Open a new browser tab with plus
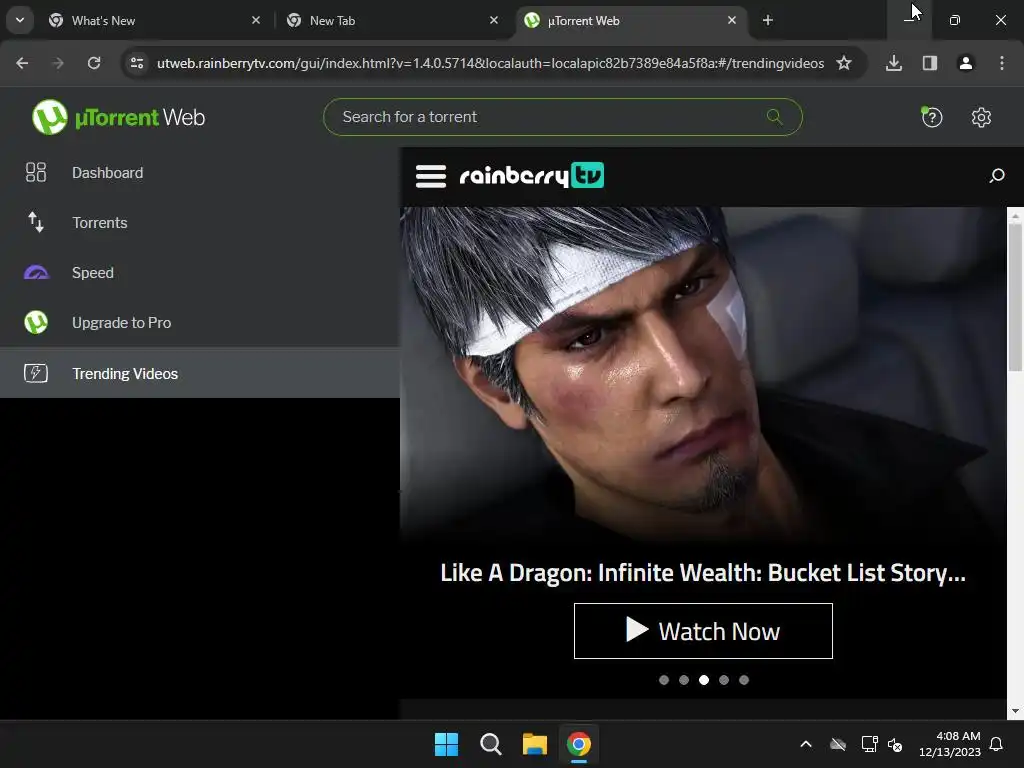The height and width of the screenshot is (768, 1024). click(x=768, y=20)
